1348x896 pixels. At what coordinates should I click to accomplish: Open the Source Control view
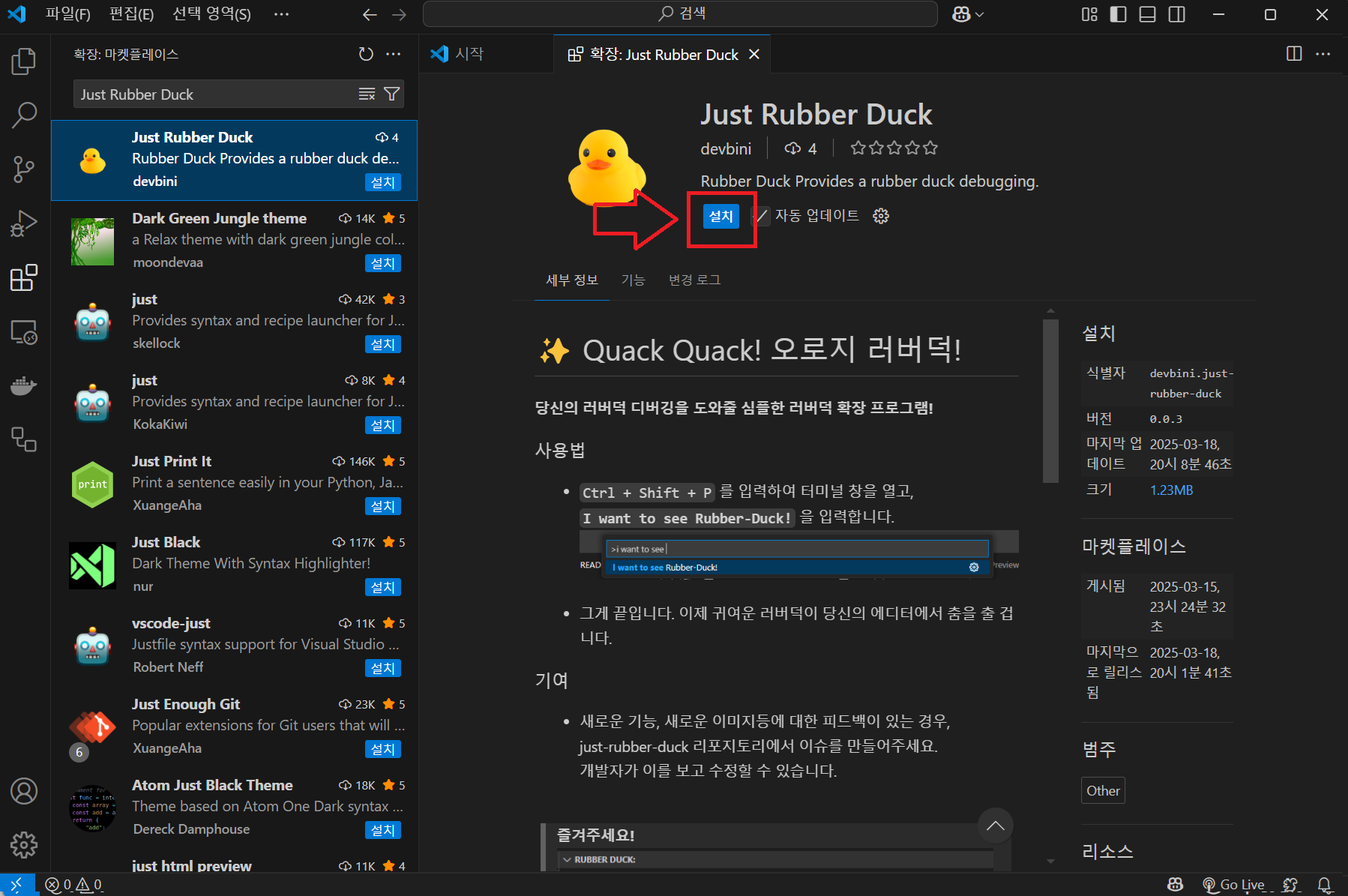tap(24, 169)
